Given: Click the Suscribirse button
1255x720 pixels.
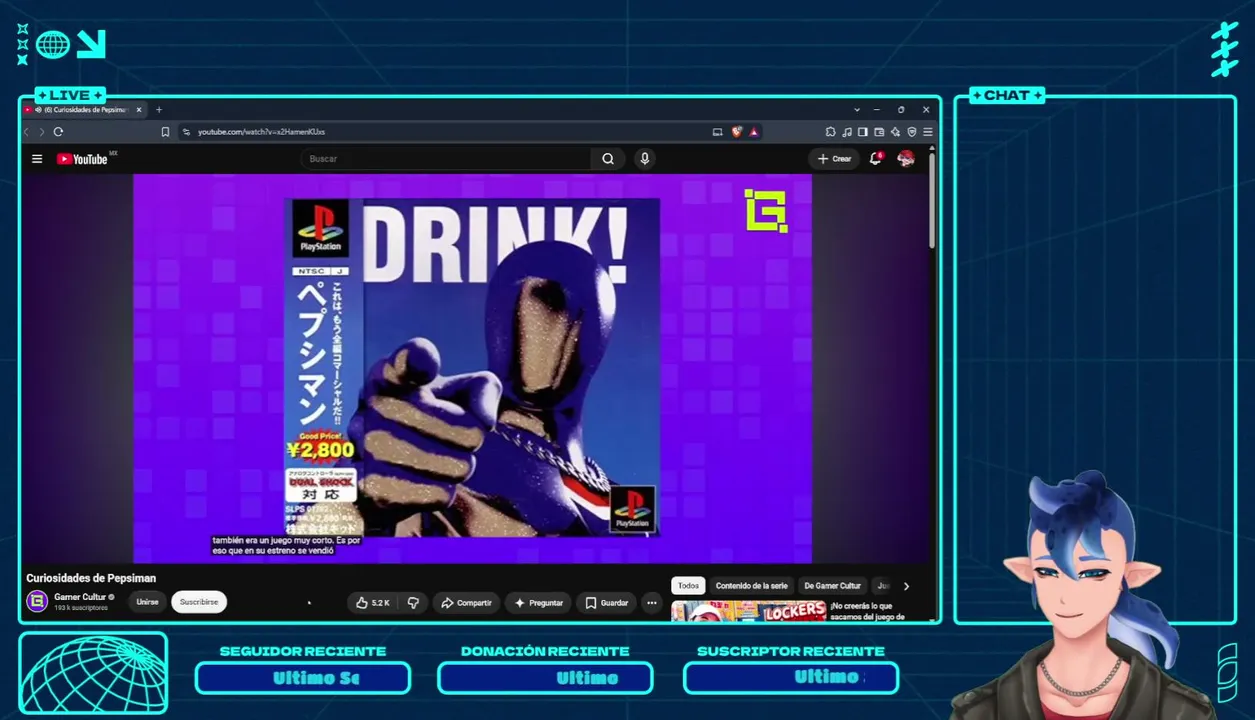Looking at the screenshot, I should tap(199, 602).
